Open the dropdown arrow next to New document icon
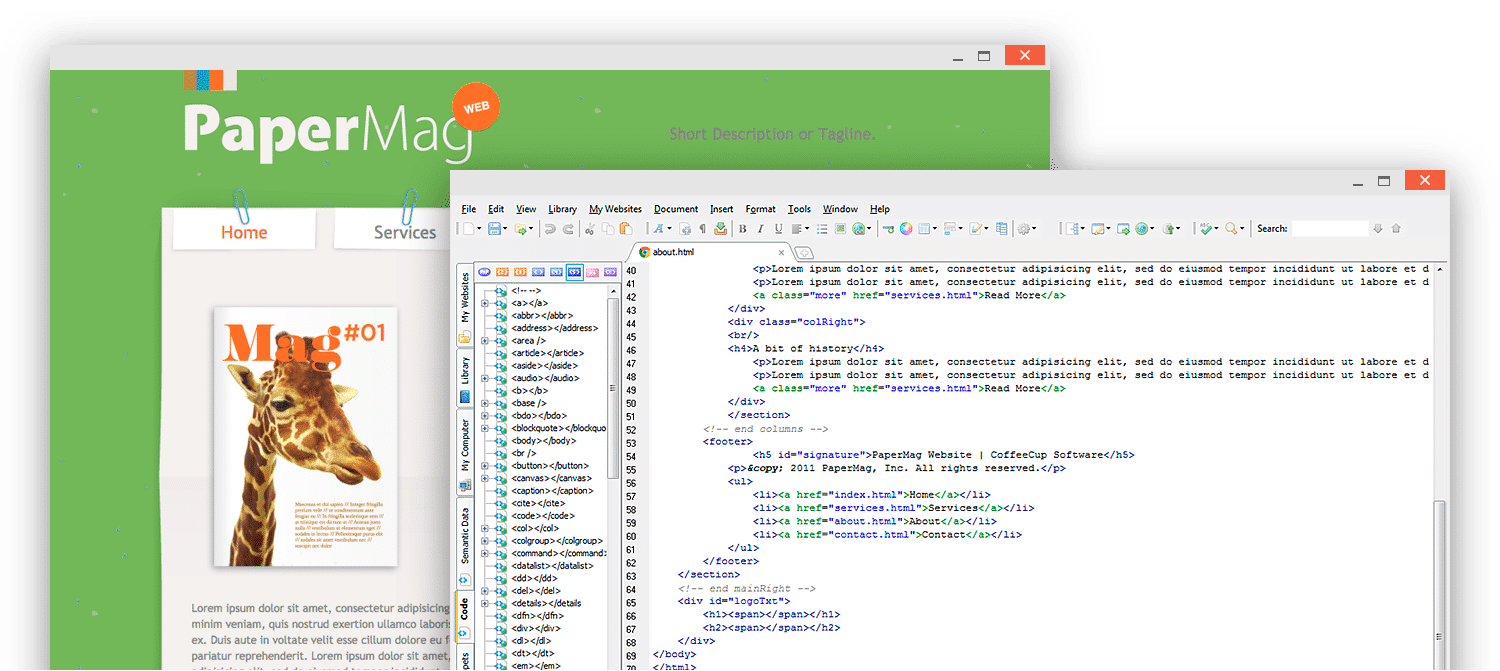The width and height of the screenshot is (1500, 671). (480, 229)
